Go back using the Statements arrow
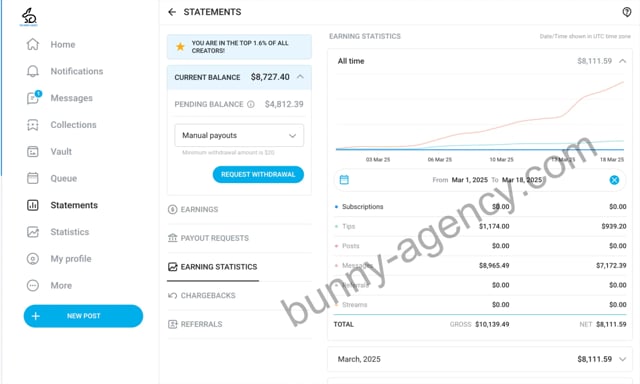 (x=172, y=12)
